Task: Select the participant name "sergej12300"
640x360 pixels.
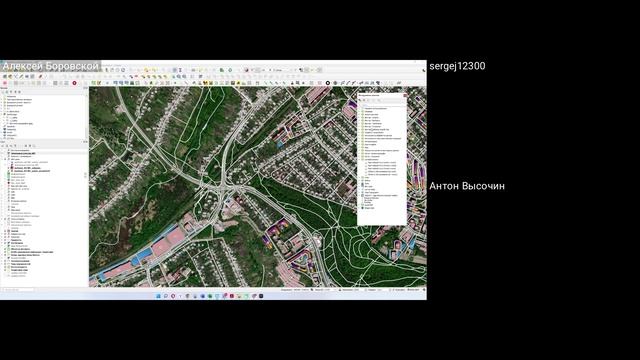Action: pyautogui.click(x=457, y=66)
